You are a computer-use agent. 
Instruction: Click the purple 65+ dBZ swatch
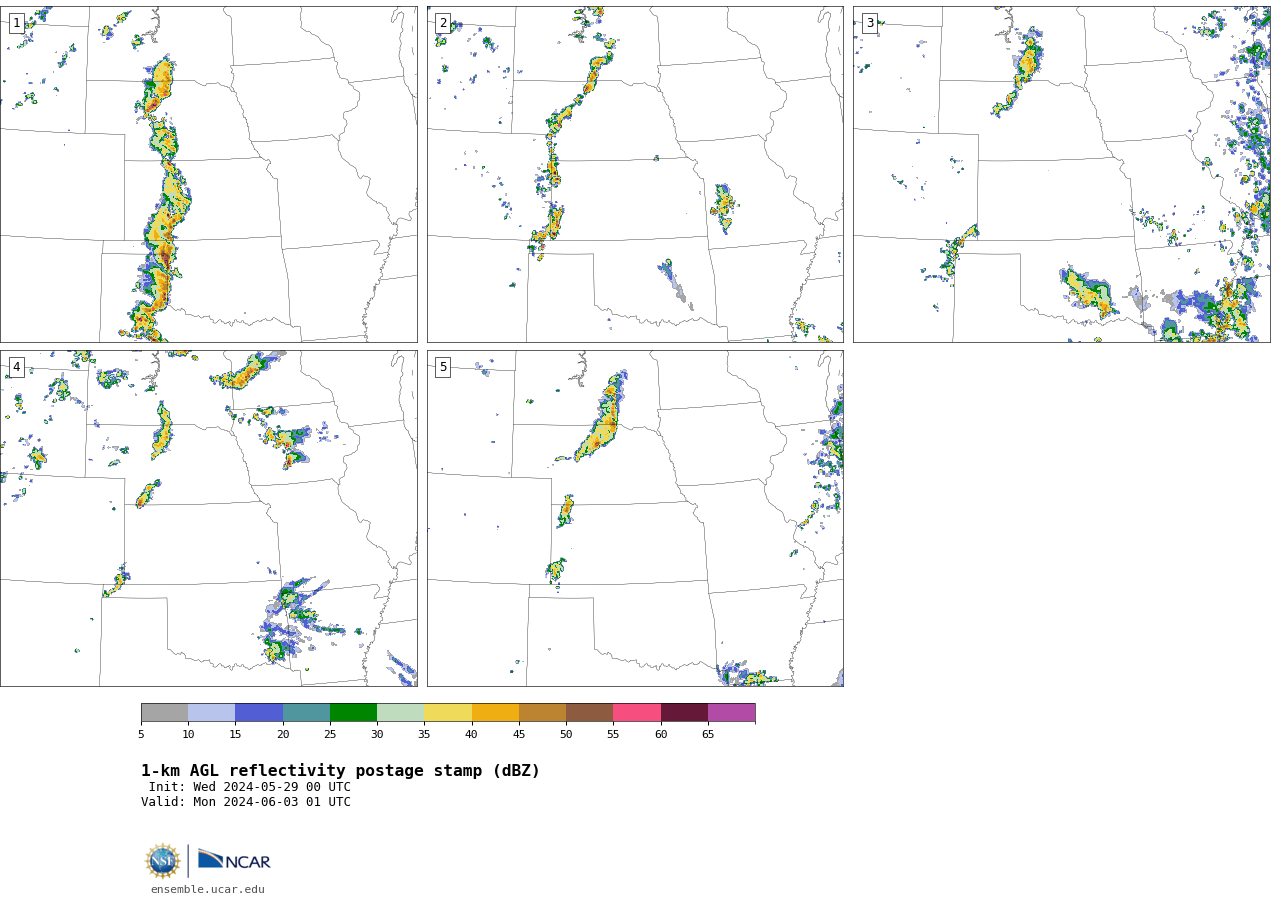pos(731,713)
